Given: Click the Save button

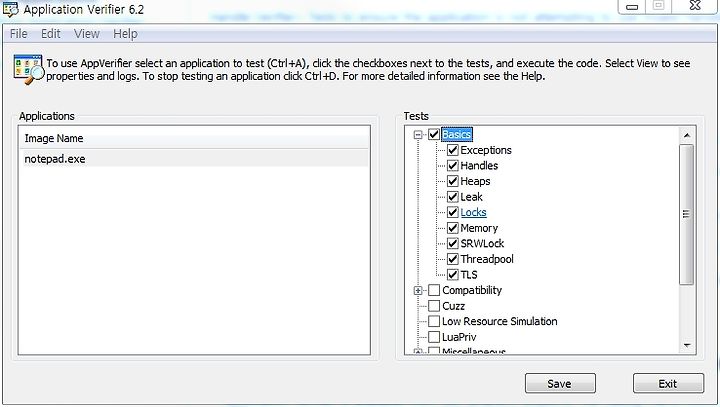Looking at the screenshot, I should coord(560,384).
